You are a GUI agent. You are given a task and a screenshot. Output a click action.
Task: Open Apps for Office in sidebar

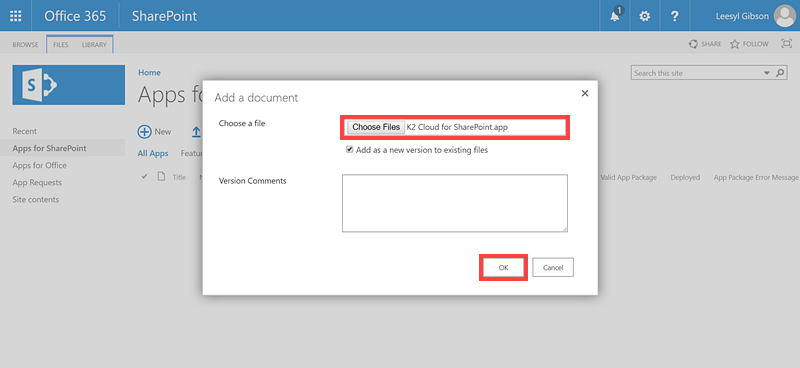pos(39,165)
